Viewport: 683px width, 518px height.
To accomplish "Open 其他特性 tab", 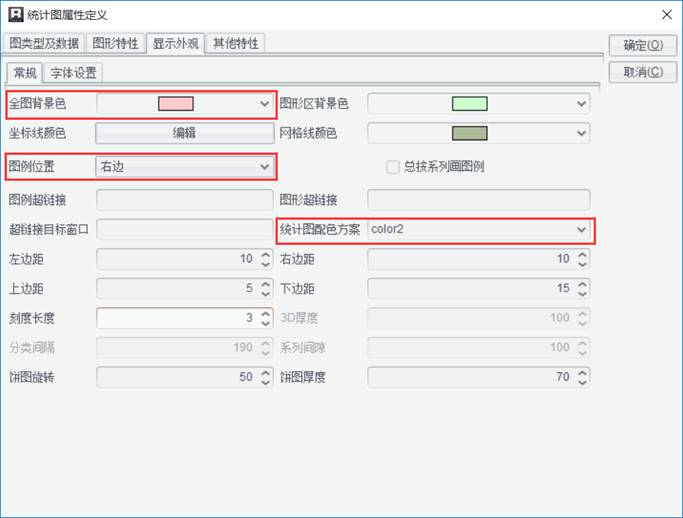I will click(236, 43).
